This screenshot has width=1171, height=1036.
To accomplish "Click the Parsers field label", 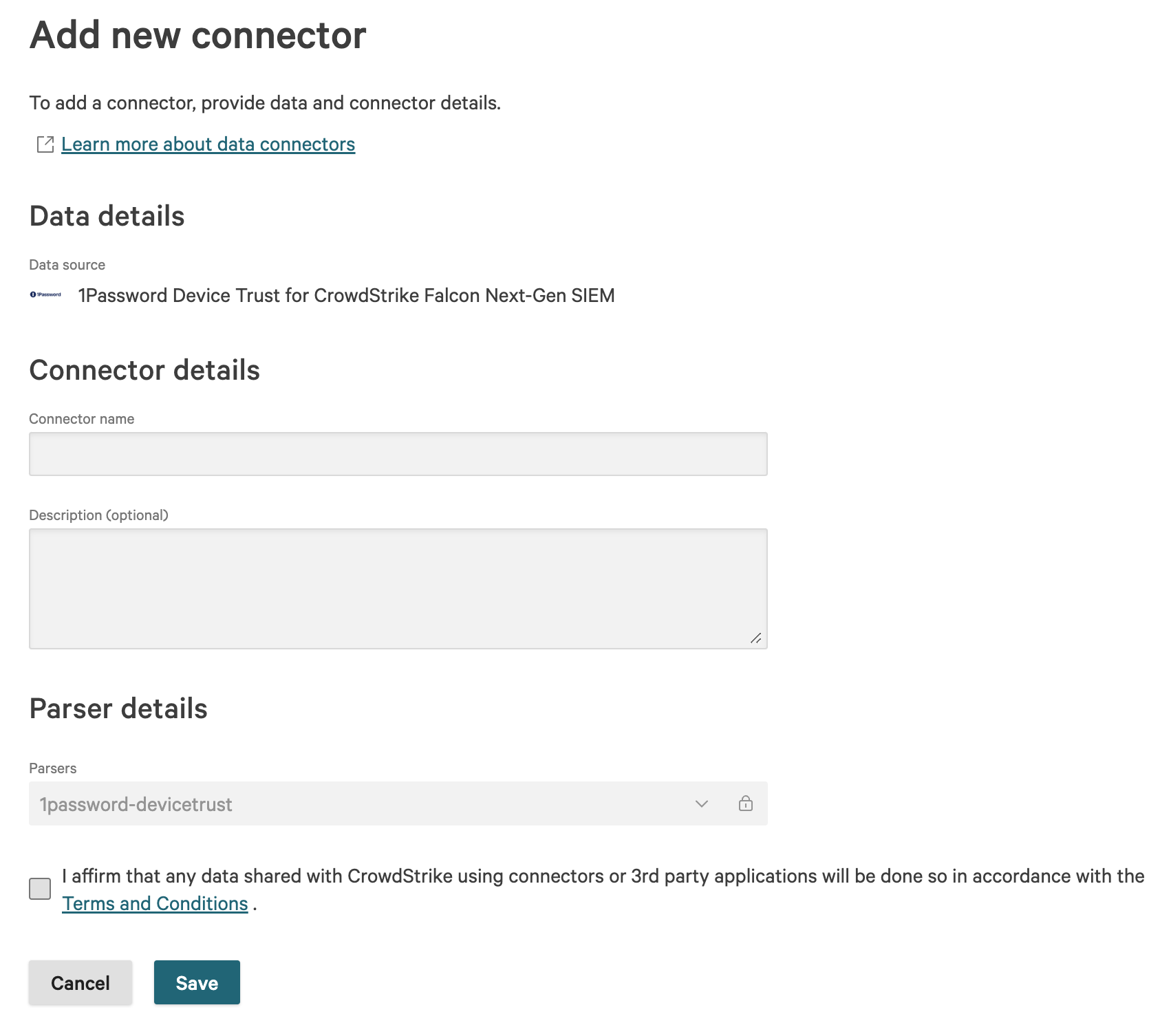I will click(53, 768).
